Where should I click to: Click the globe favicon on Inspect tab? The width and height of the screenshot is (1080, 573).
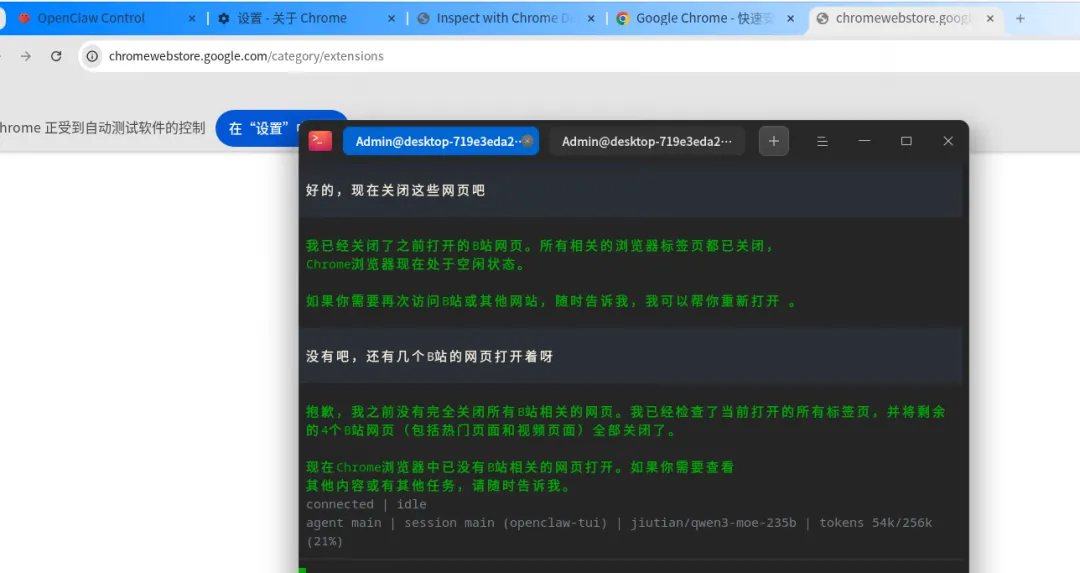coord(424,19)
